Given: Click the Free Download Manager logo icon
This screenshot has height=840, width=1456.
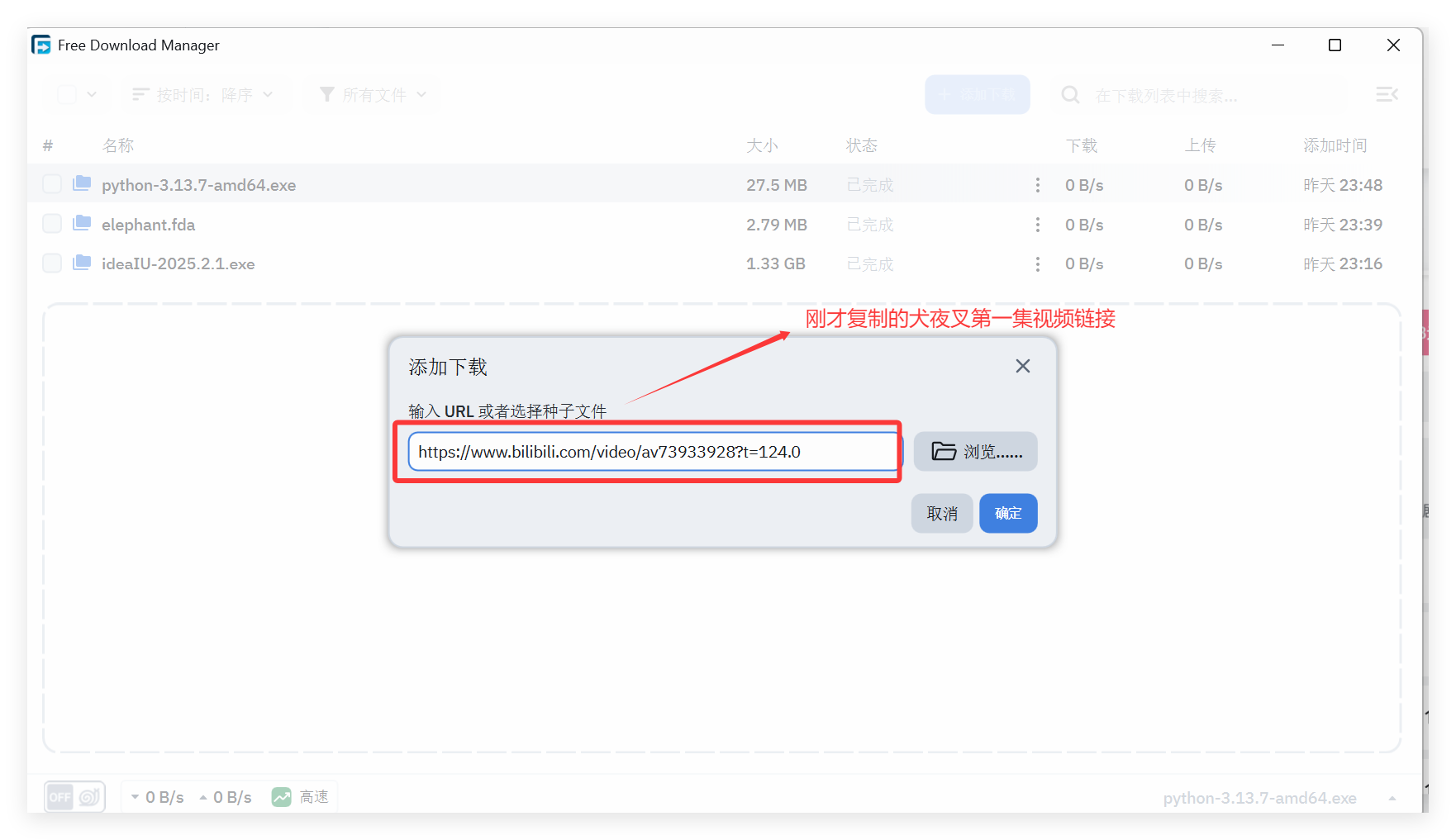Looking at the screenshot, I should pyautogui.click(x=41, y=45).
